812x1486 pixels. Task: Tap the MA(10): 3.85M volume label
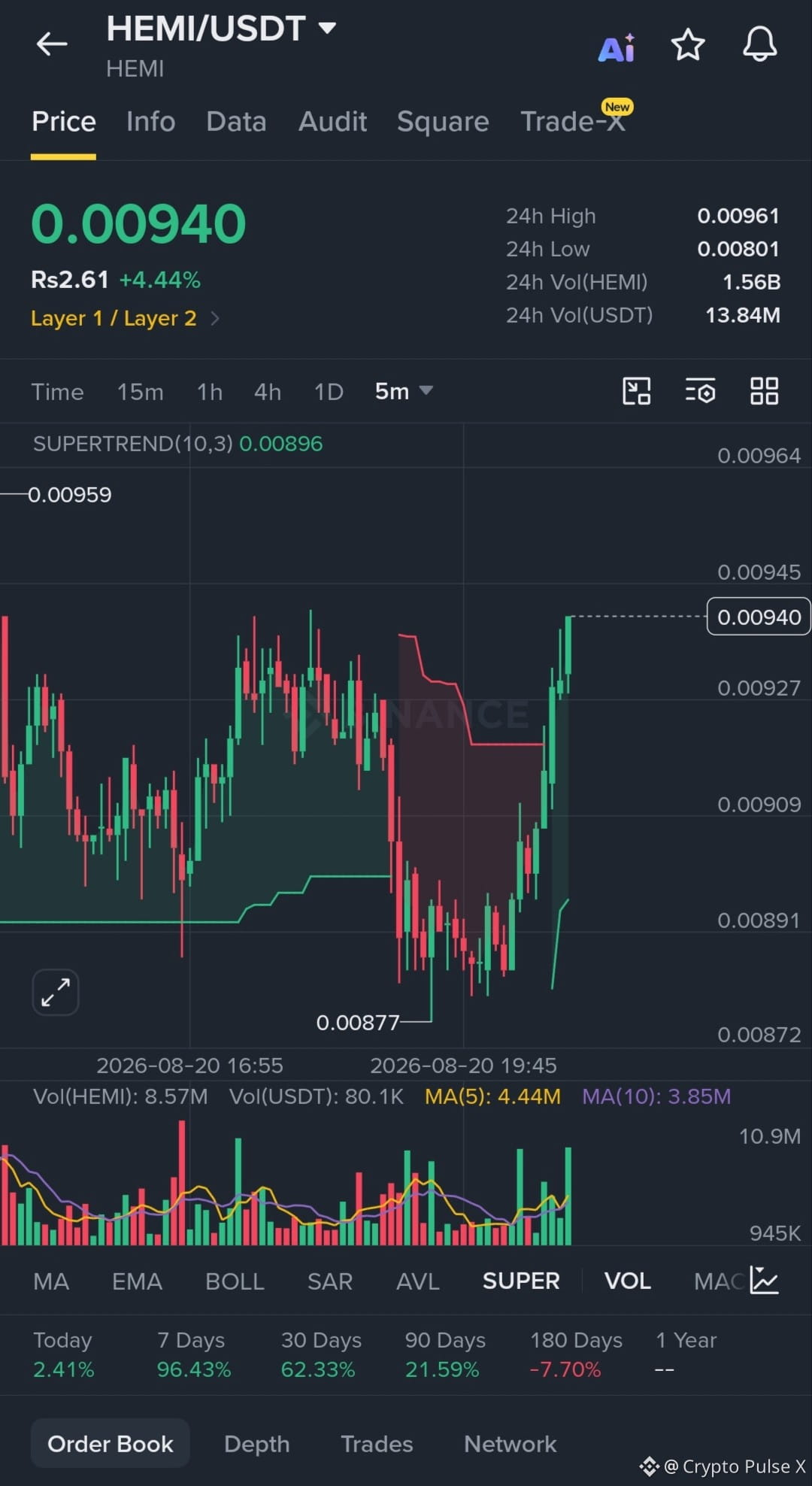tap(656, 1096)
